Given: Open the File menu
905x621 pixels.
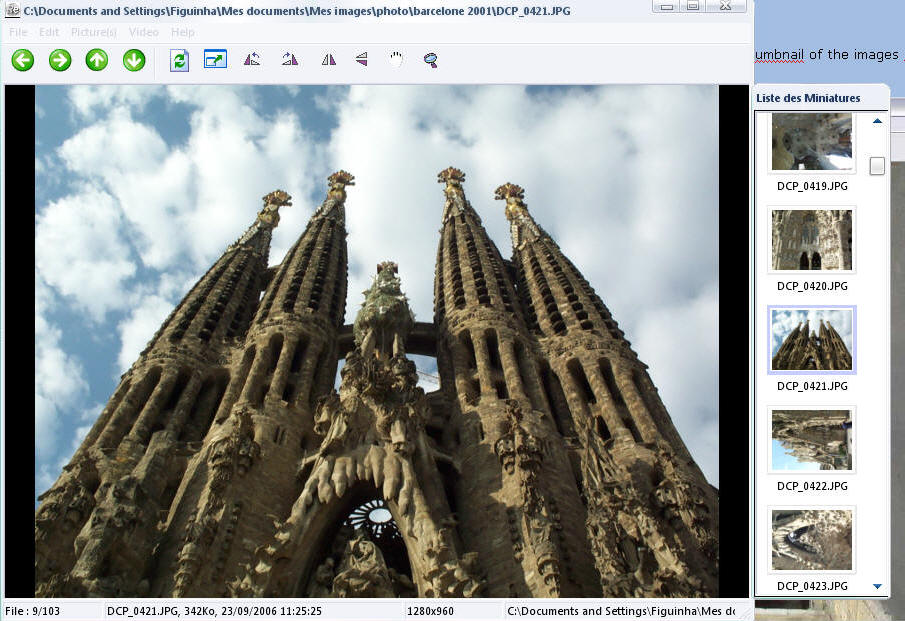Looking at the screenshot, I should point(18,32).
